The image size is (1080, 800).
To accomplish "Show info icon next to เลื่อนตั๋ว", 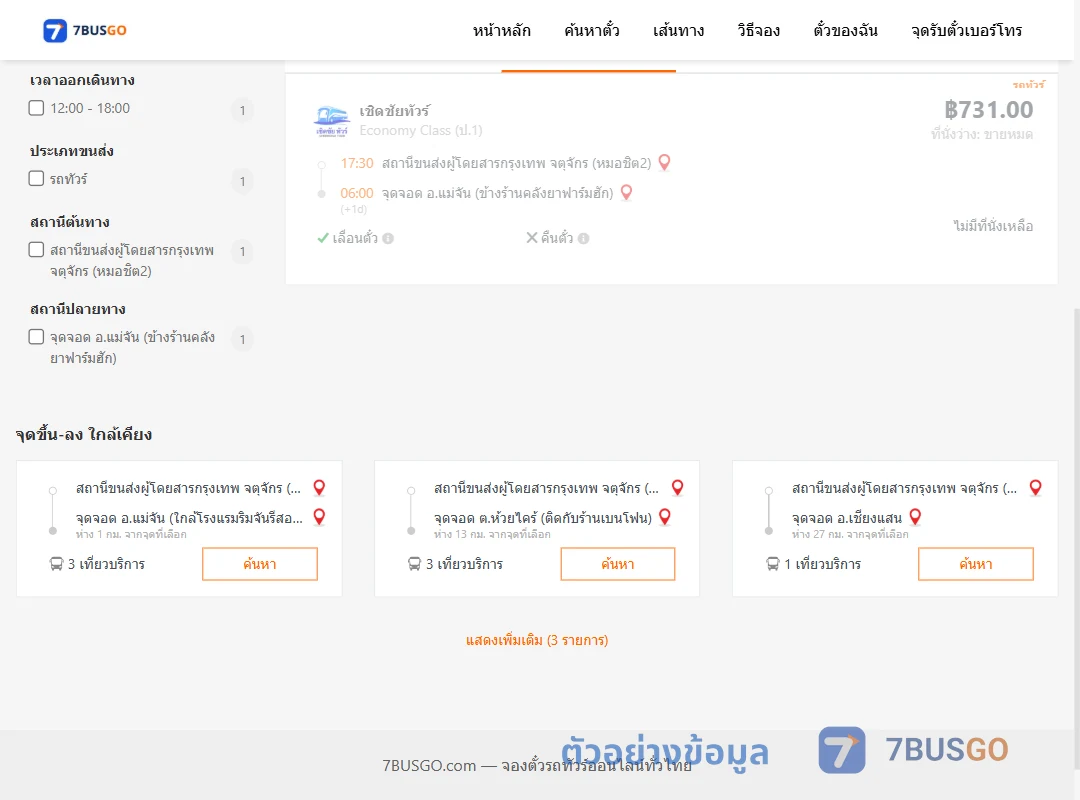I will pos(388,238).
